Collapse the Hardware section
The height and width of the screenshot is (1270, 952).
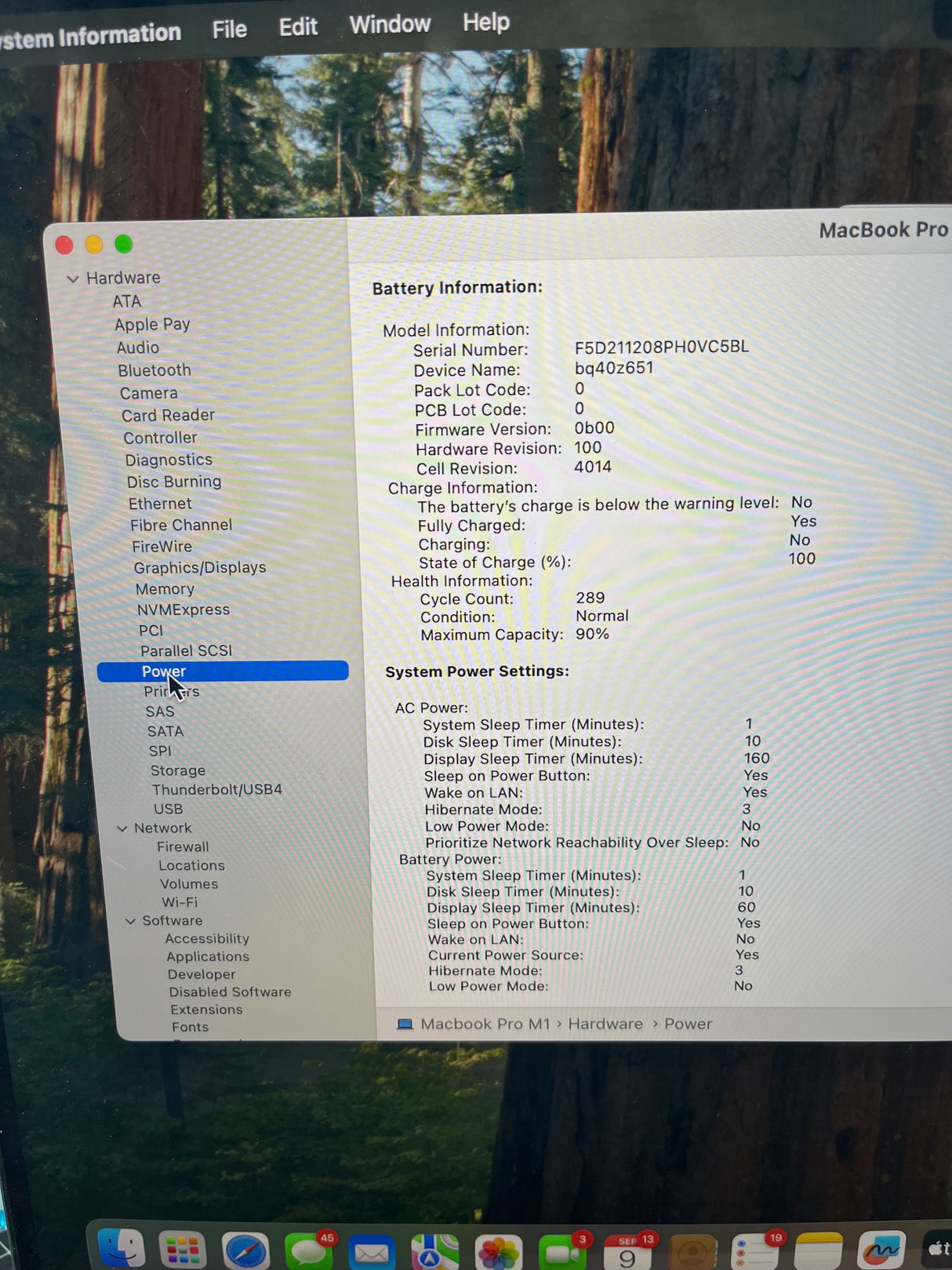pyautogui.click(x=73, y=278)
